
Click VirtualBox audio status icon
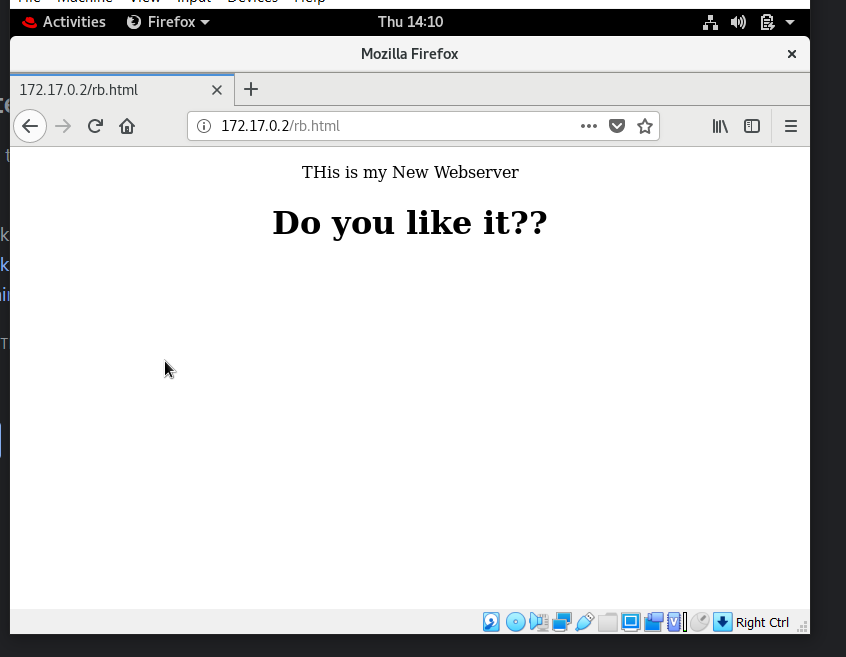click(x=538, y=622)
